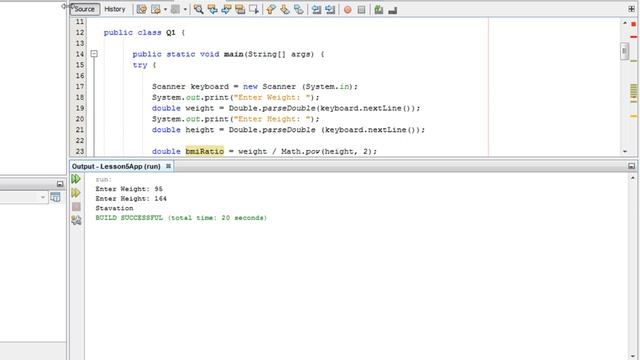Click the greyed-out Forward navigation icon
Image resolution: width=640 pixels, height=360 pixels.
[x=175, y=9]
